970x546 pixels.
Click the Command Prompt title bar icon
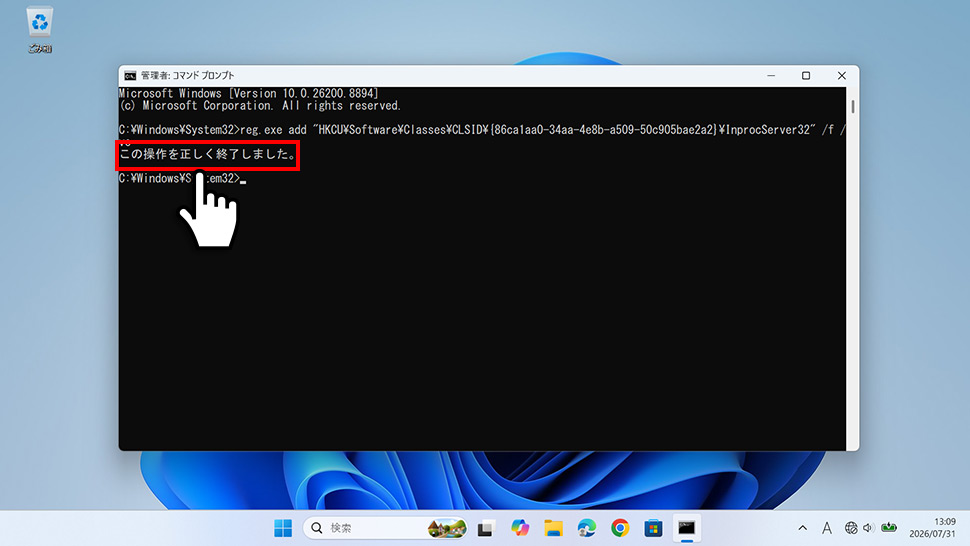(130, 75)
